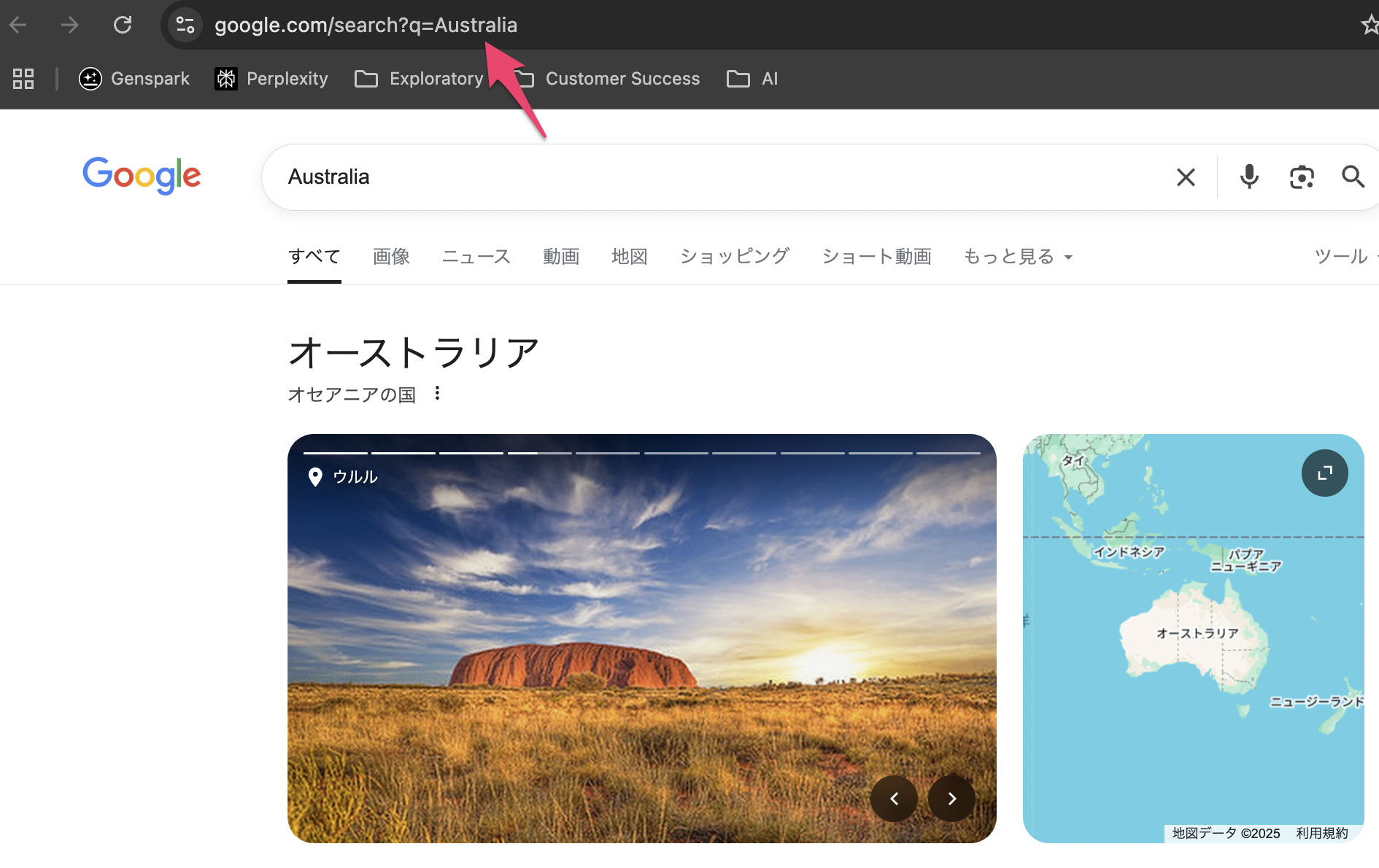
Task: Switch to the ショッピング tab
Action: point(735,257)
